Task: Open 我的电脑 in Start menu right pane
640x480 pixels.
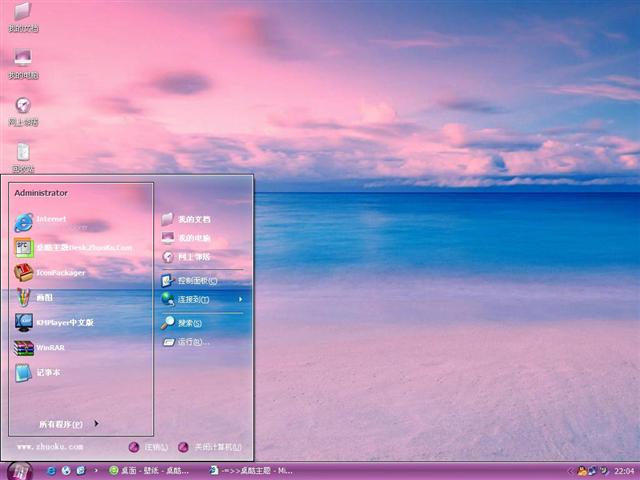Action: coord(203,238)
